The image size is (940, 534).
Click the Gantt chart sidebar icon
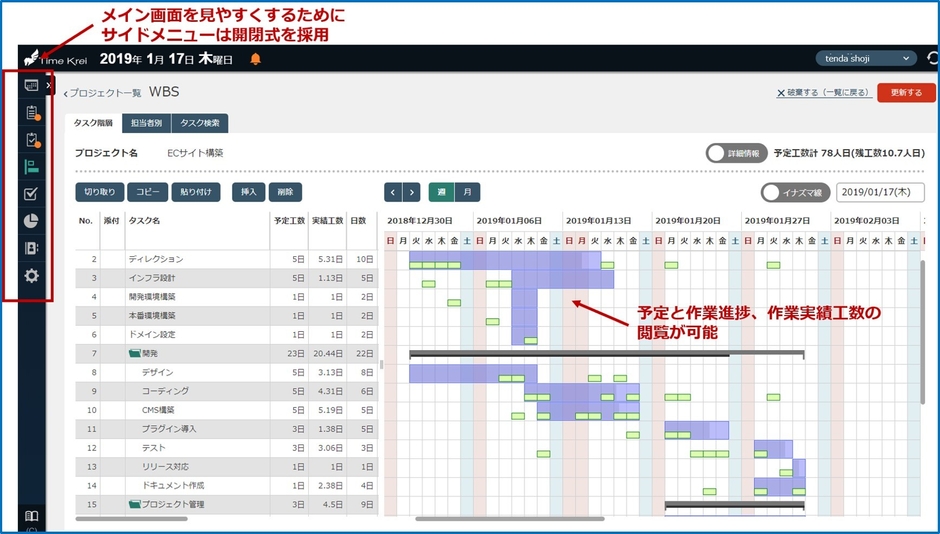[31, 167]
